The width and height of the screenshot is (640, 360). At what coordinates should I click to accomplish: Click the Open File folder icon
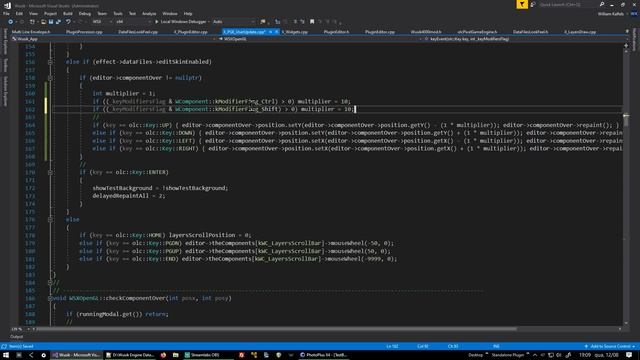pyautogui.click(x=43, y=22)
